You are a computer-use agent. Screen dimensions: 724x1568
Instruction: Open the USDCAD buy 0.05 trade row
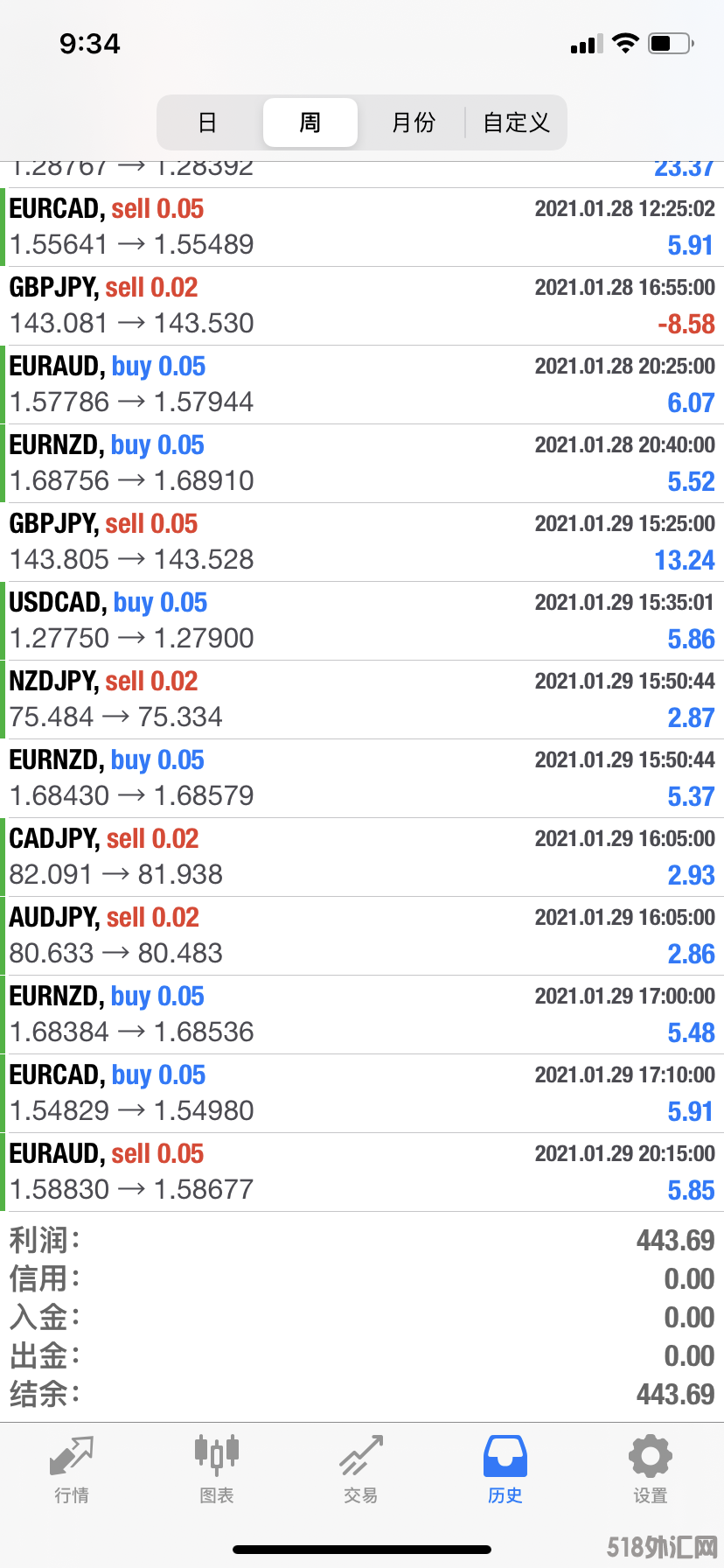[362, 621]
